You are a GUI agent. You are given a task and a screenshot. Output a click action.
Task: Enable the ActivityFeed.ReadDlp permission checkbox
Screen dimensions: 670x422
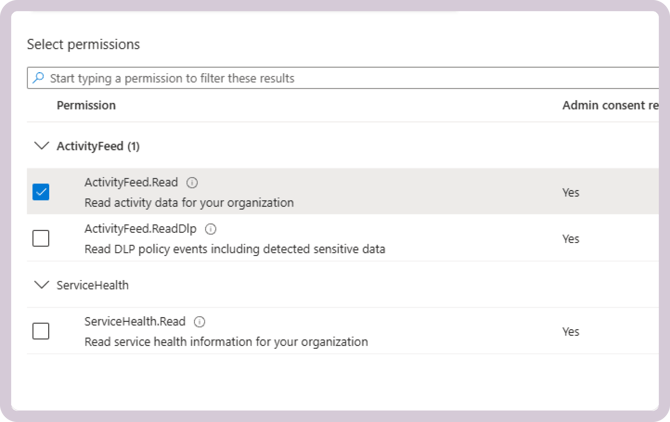click(x=41, y=238)
